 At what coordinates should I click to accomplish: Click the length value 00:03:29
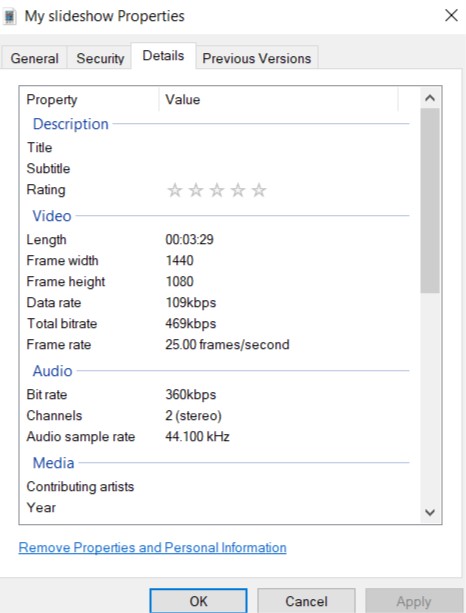(190, 239)
